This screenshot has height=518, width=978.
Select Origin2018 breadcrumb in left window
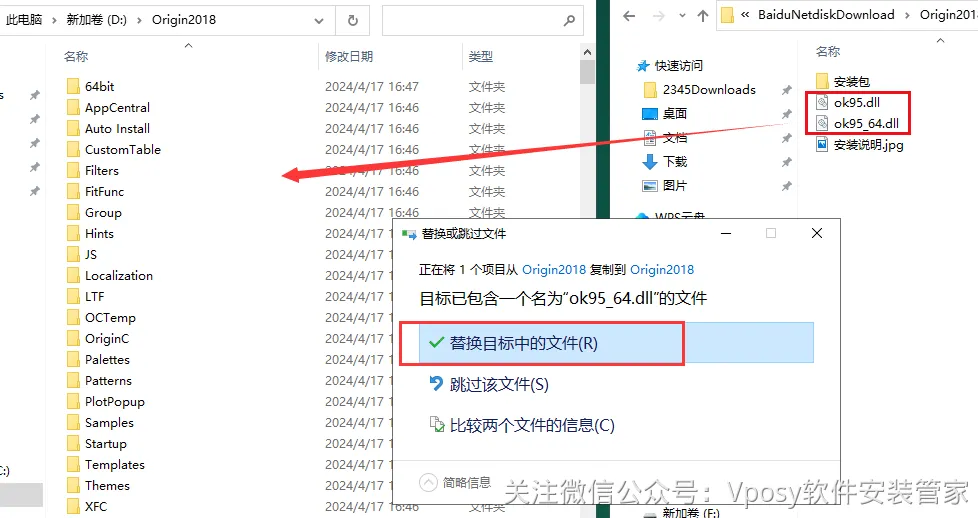click(184, 20)
